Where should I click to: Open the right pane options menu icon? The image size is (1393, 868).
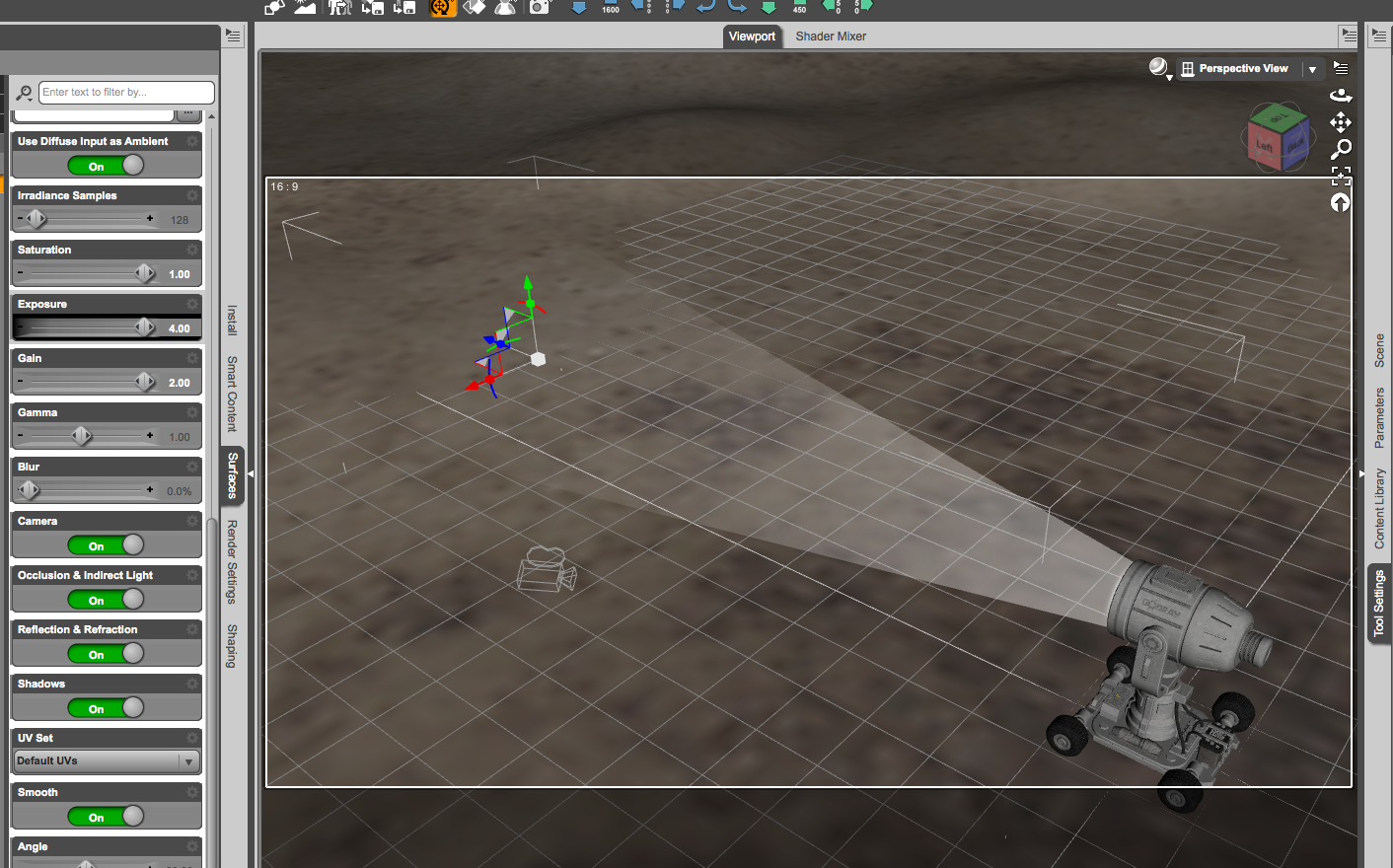click(x=1379, y=36)
